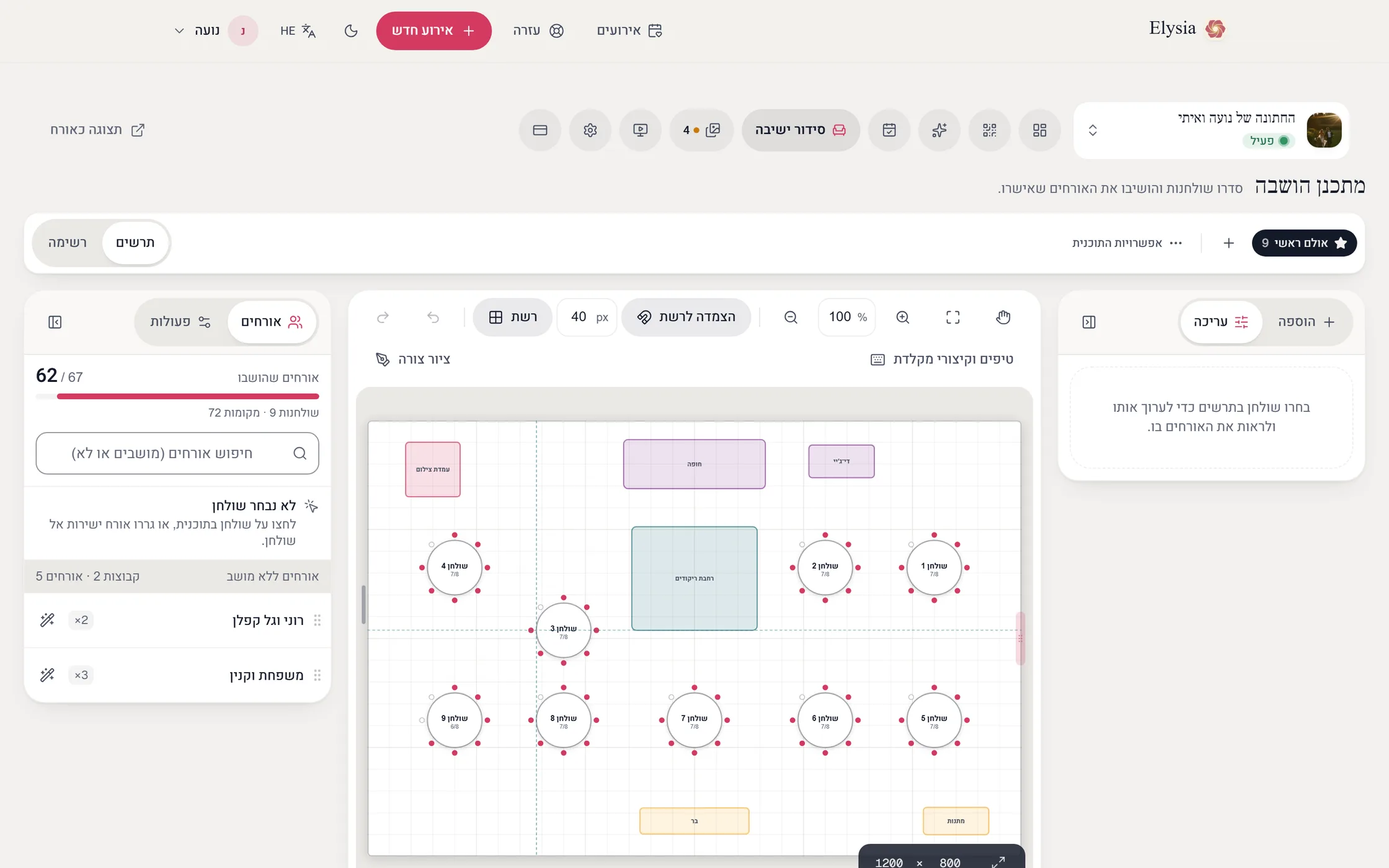This screenshot has height=868, width=1389.
Task: Open the gallery tab with badge 4
Action: coord(701,130)
